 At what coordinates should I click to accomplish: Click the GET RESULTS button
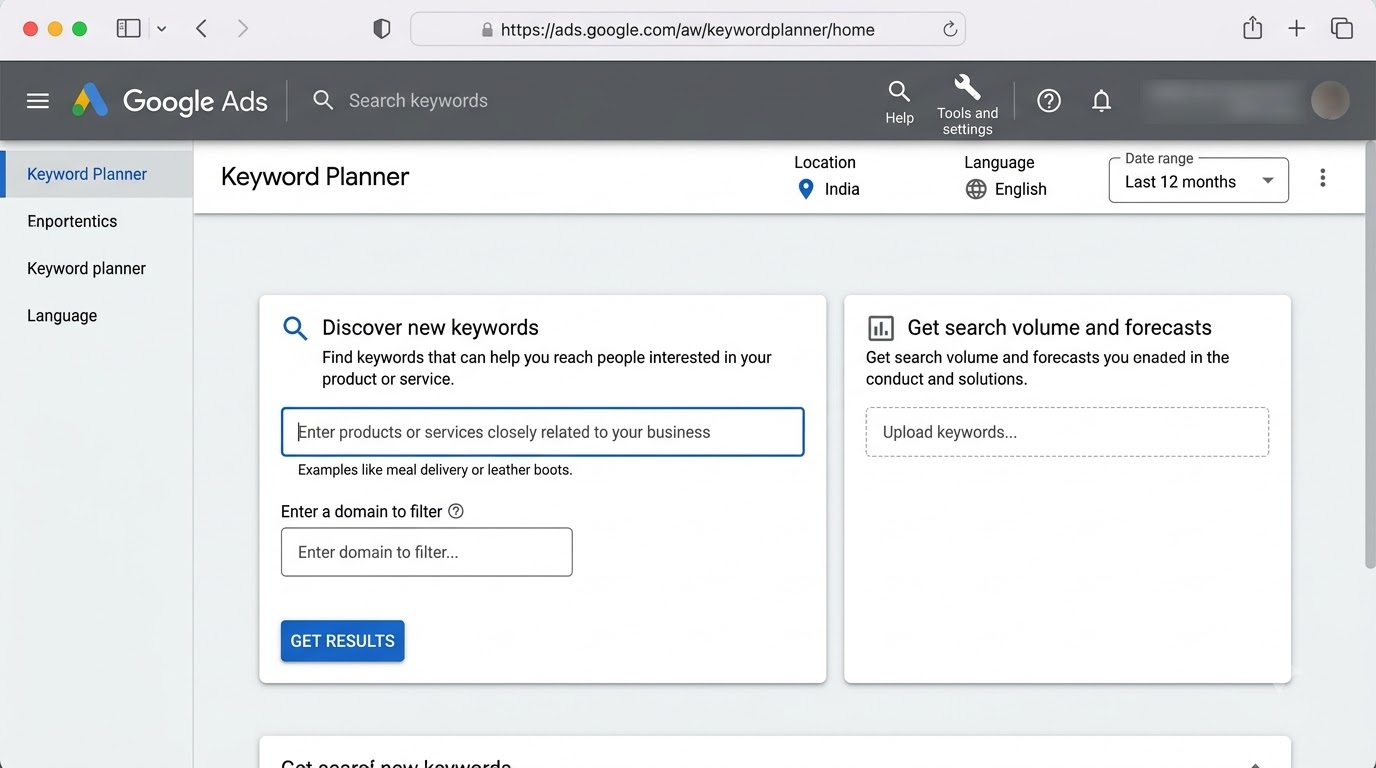342,641
